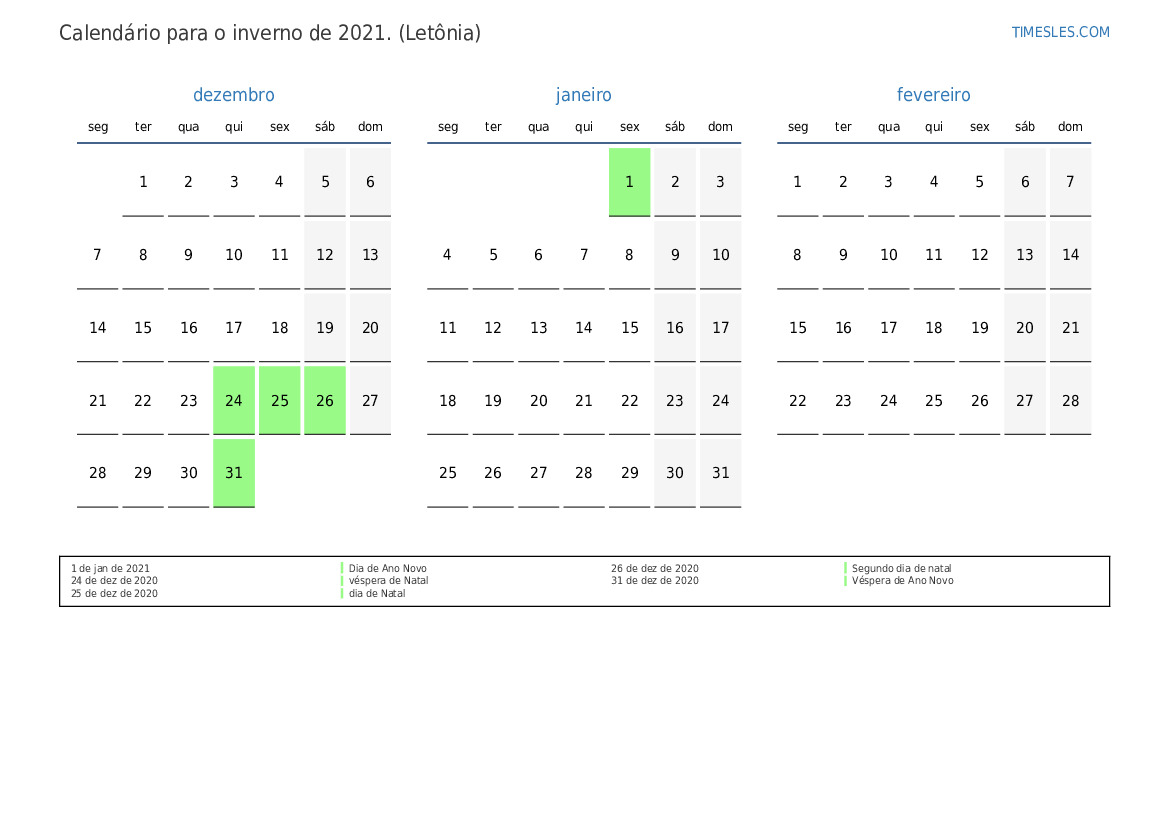1169x827 pixels.
Task: Select the fevereiro month heading
Action: point(933,95)
